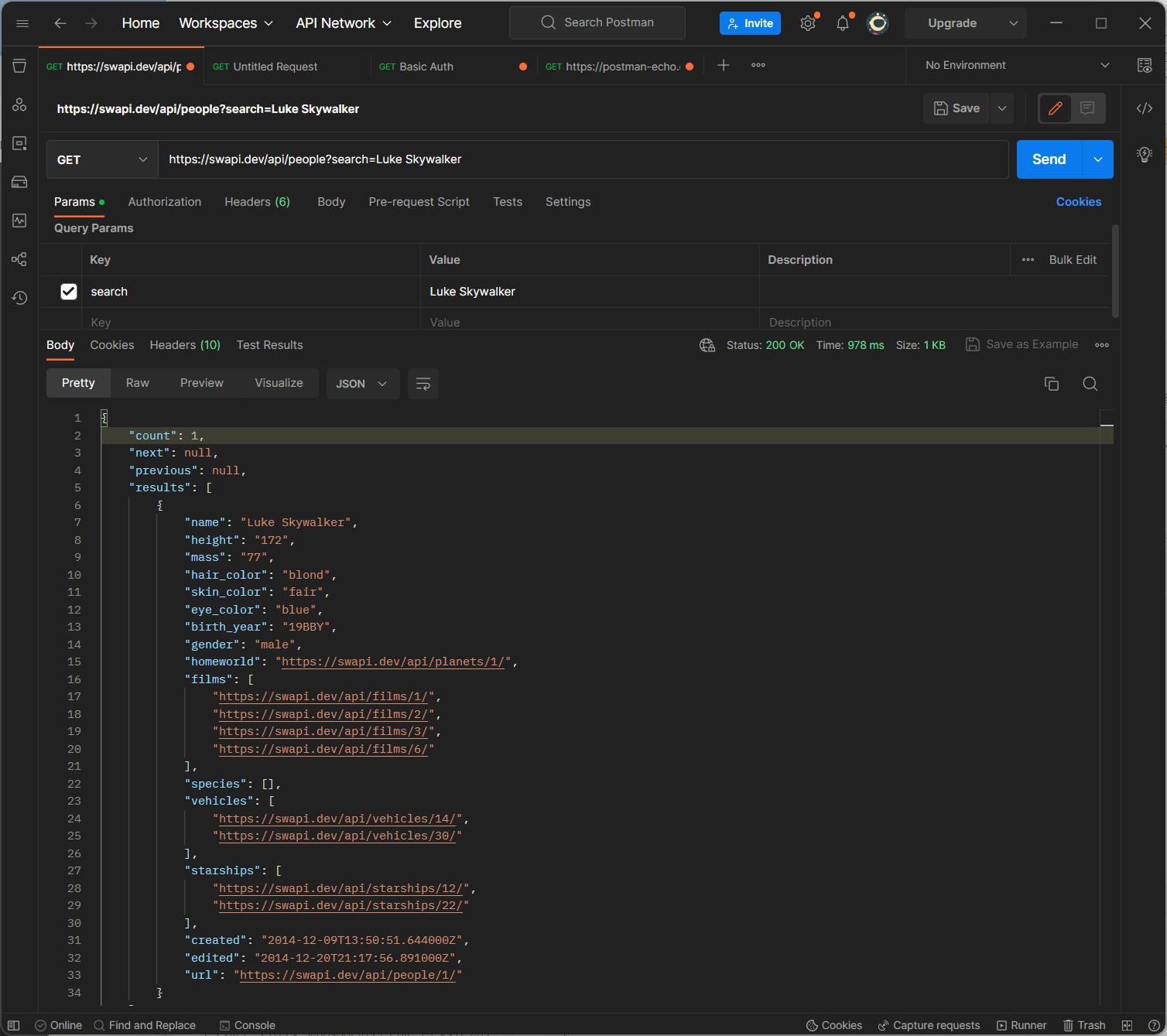This screenshot has width=1167, height=1036.
Task: Open the JSON format dropdown
Action: [362, 384]
